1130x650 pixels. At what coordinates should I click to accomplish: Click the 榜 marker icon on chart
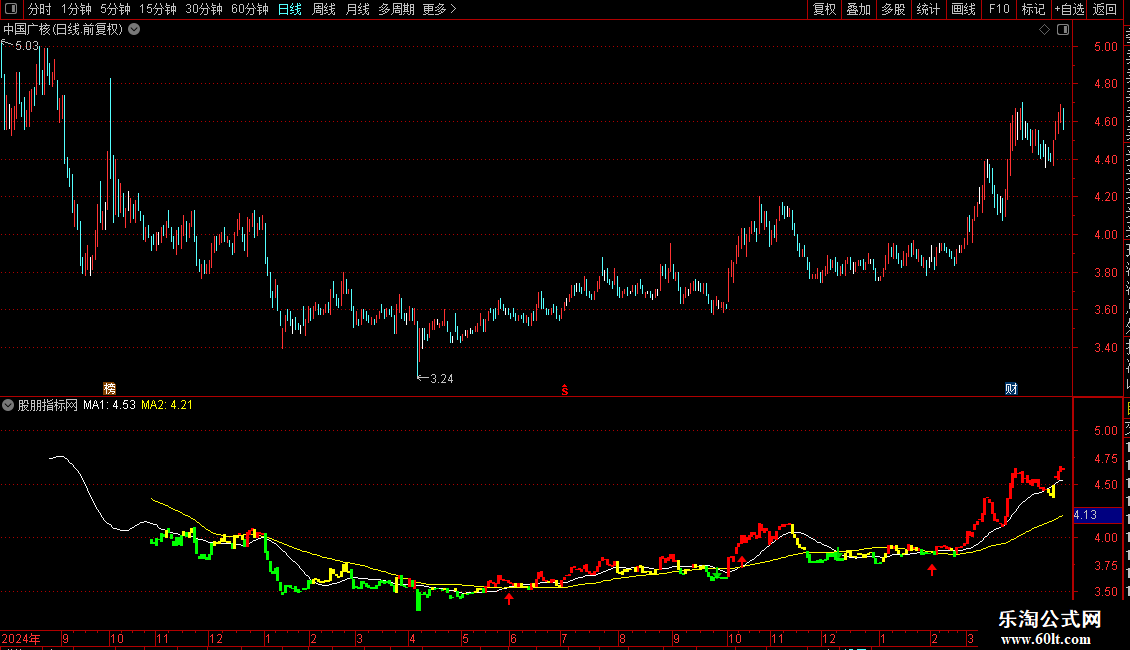click(x=110, y=388)
